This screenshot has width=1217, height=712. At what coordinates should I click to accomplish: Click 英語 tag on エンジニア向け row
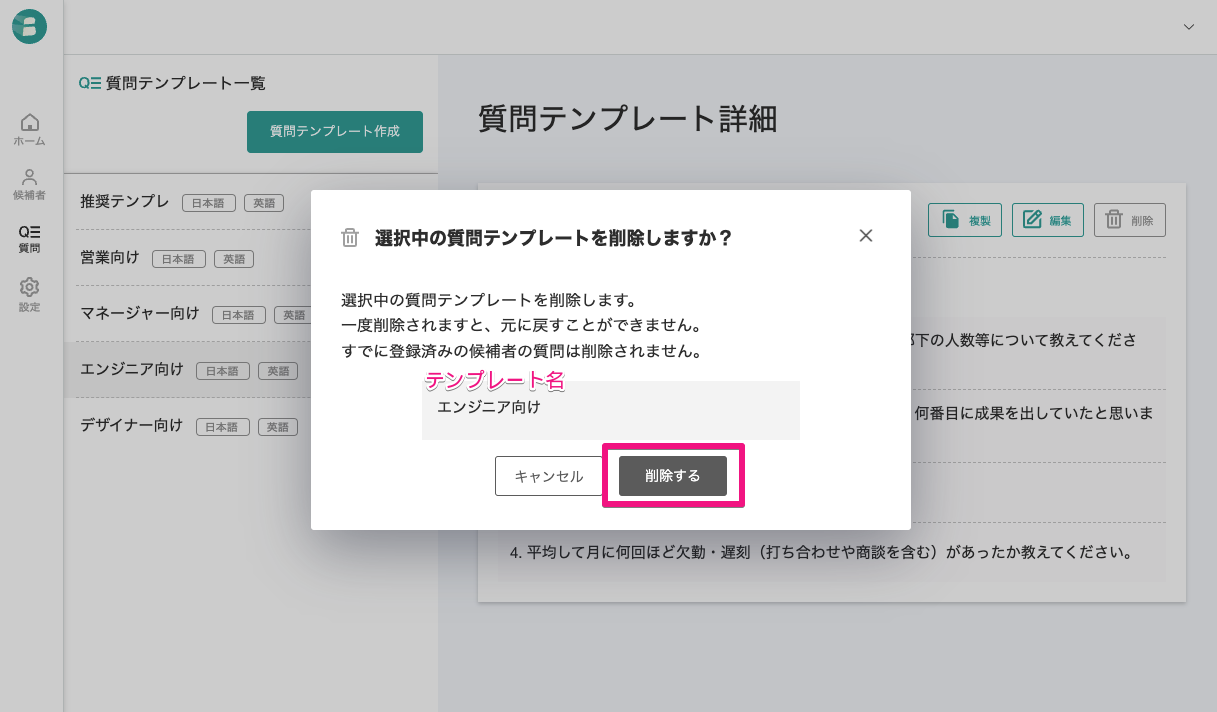tap(278, 371)
